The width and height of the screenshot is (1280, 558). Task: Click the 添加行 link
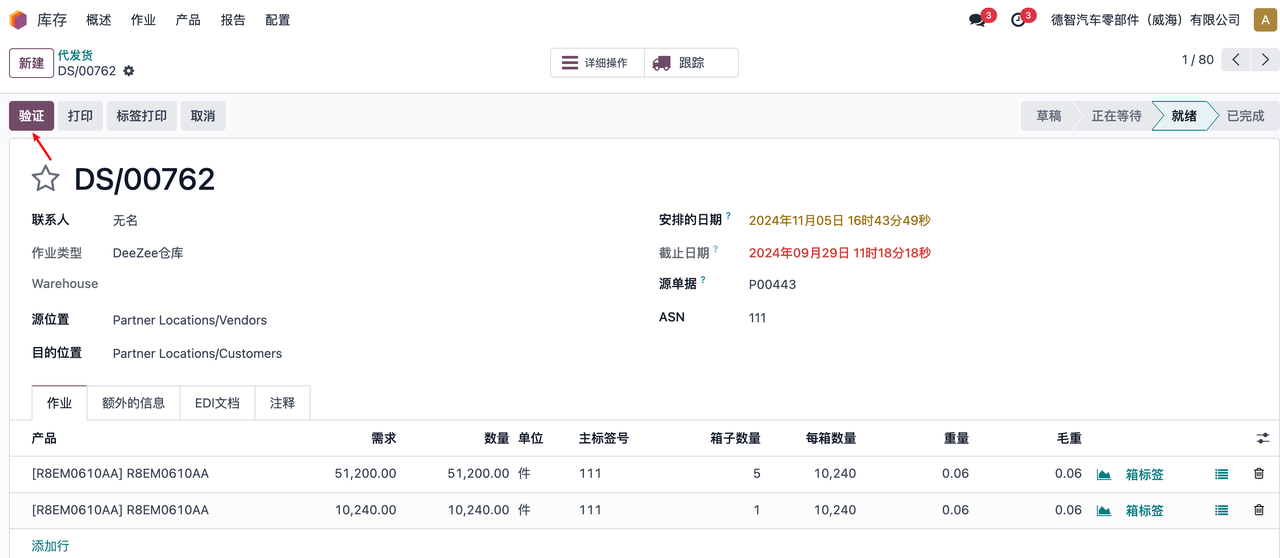tap(50, 546)
